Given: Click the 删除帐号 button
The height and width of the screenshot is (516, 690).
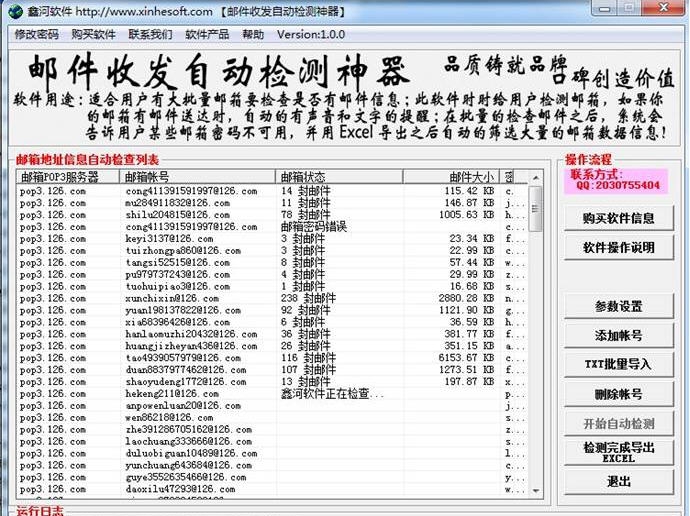Looking at the screenshot, I should [x=619, y=394].
